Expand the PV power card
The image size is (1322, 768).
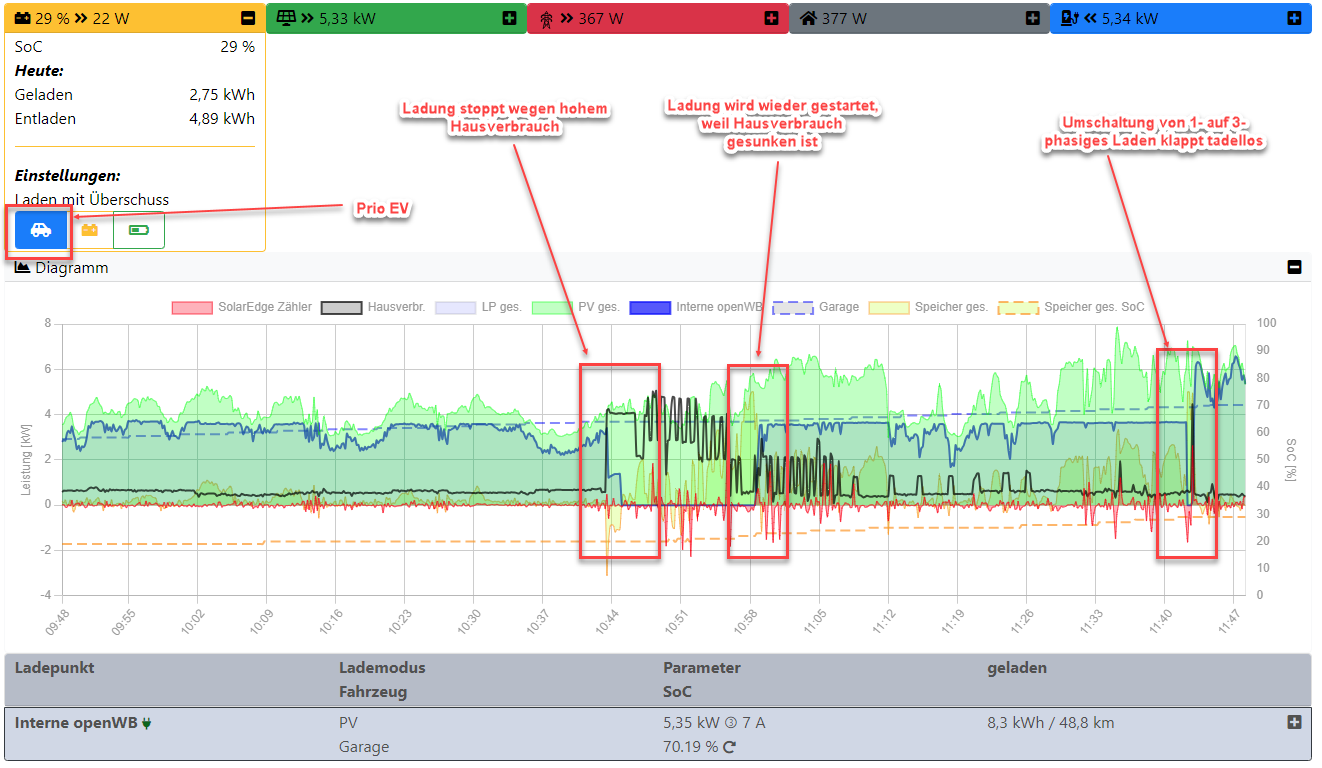[x=509, y=18]
